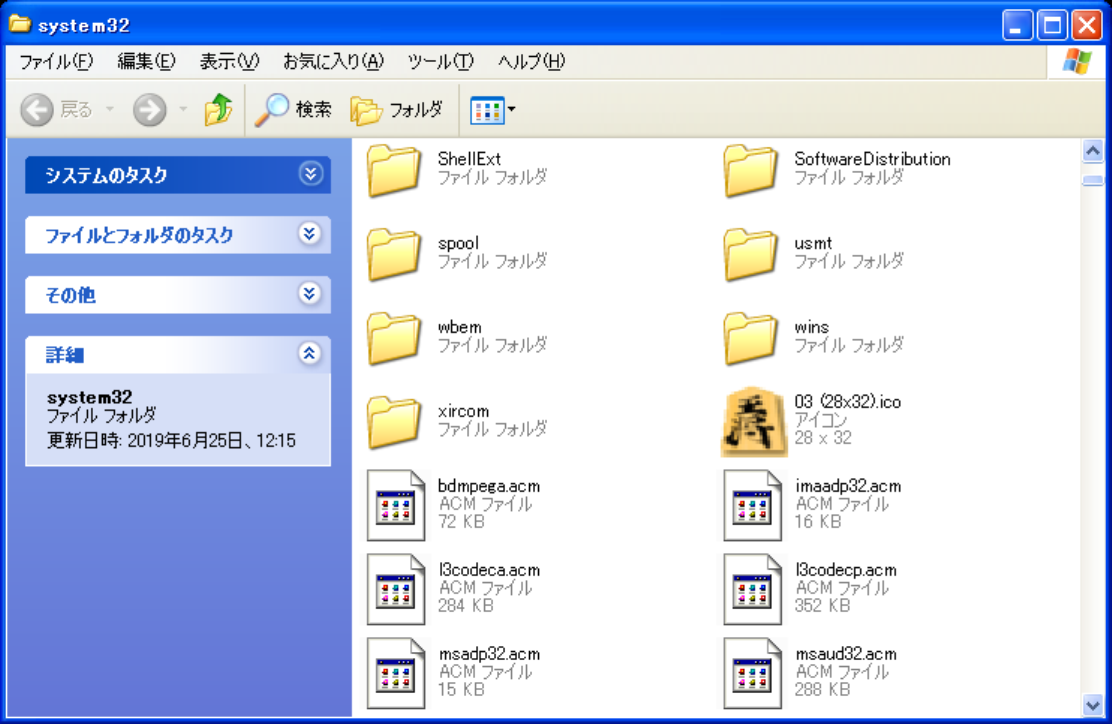The image size is (1112, 724).
Task: Go back with the 戻る button
Action: (x=57, y=110)
